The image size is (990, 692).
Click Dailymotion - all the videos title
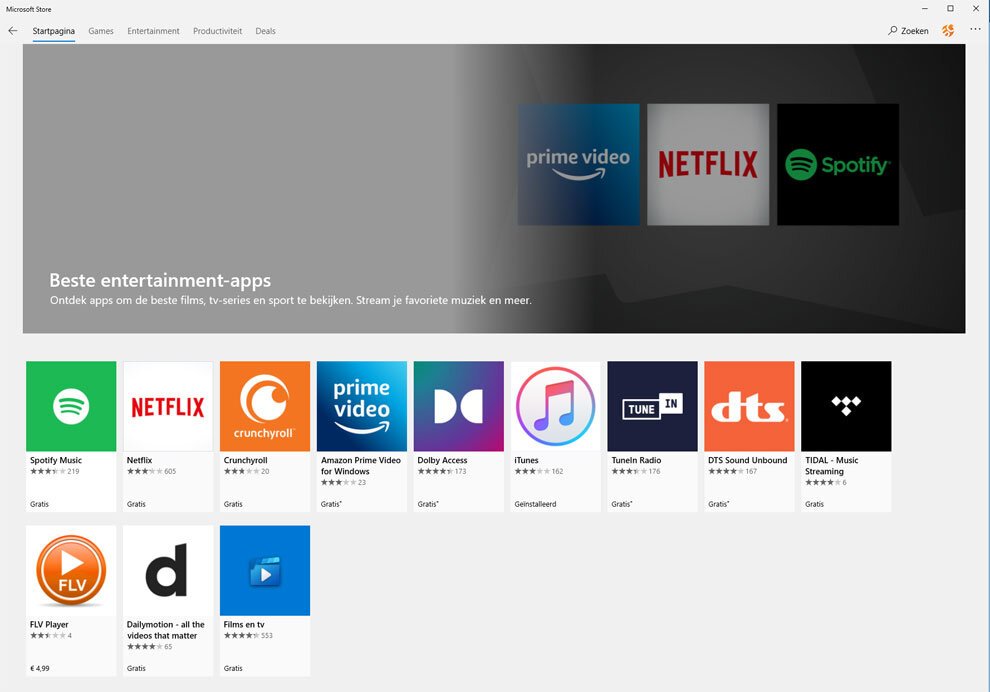point(165,630)
